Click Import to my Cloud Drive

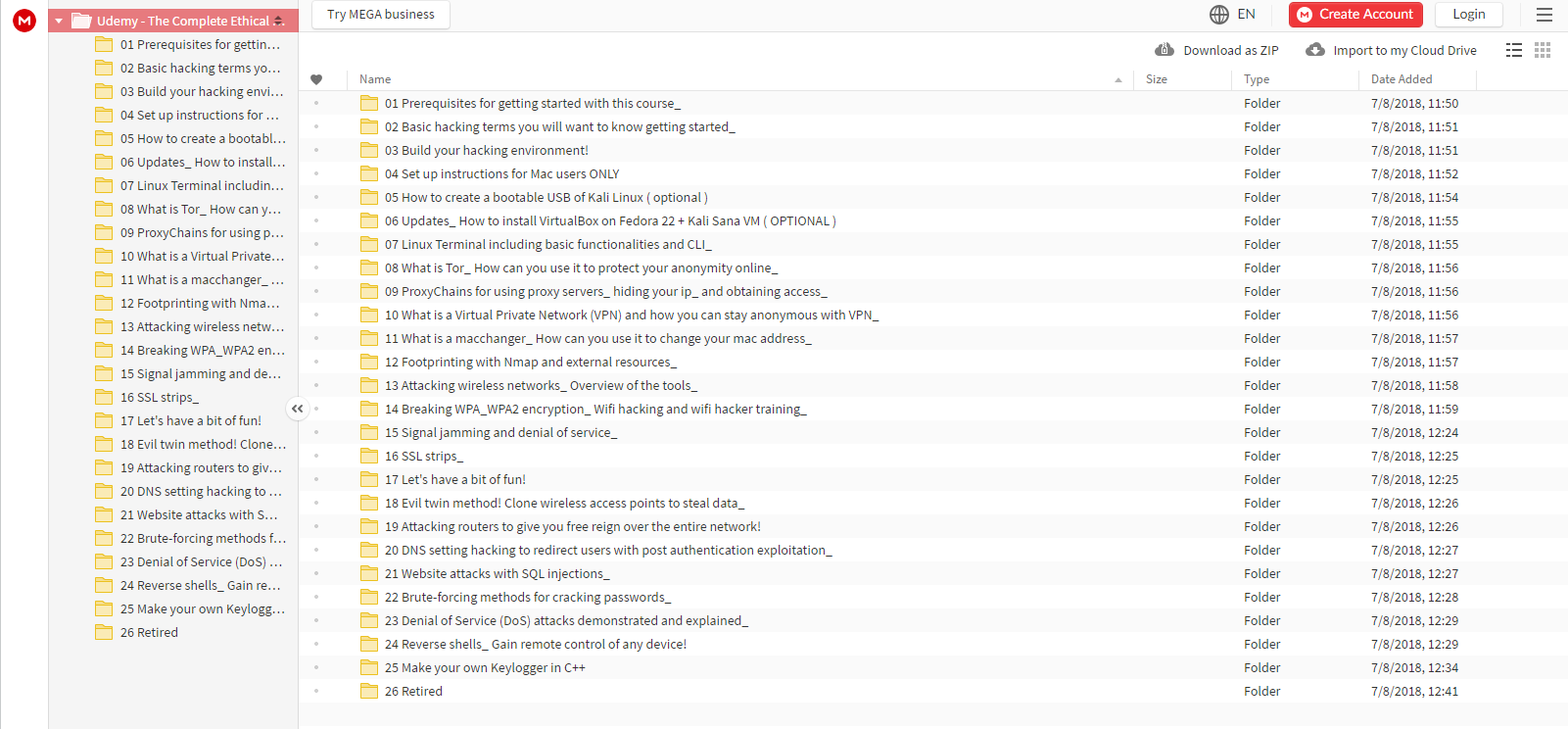(1404, 51)
